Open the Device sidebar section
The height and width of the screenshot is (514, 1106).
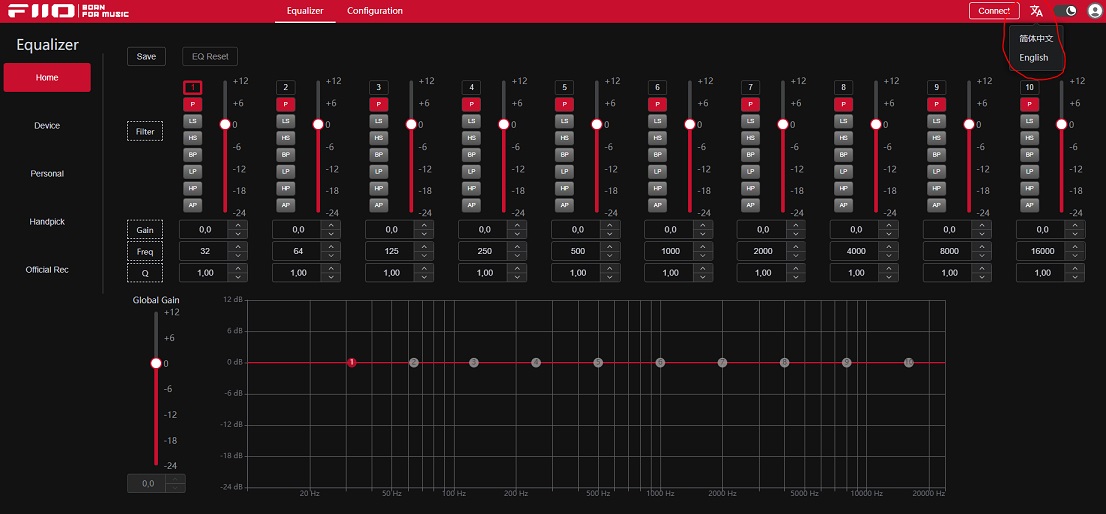click(x=47, y=126)
